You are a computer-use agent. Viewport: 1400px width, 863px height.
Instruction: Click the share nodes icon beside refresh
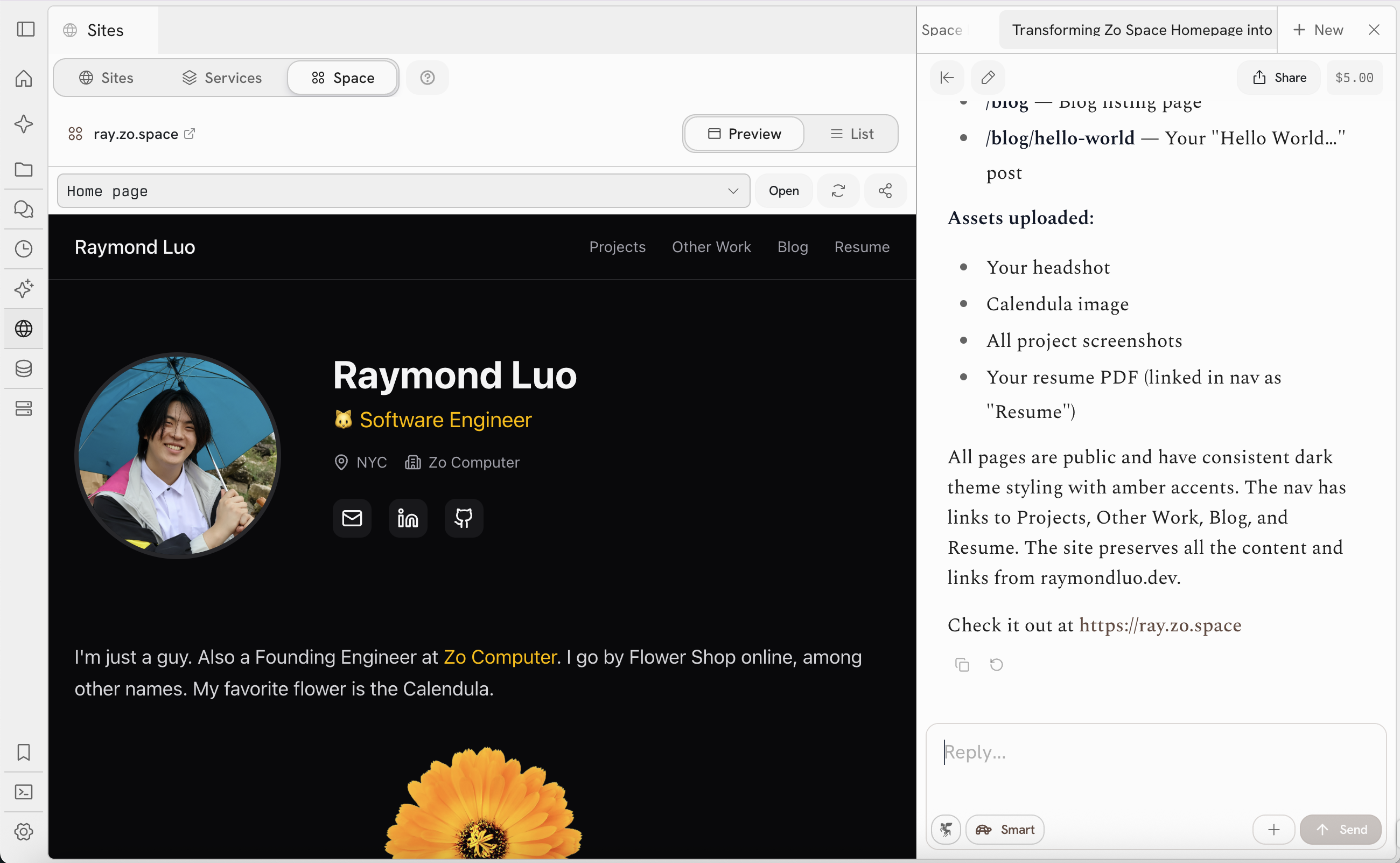885,191
